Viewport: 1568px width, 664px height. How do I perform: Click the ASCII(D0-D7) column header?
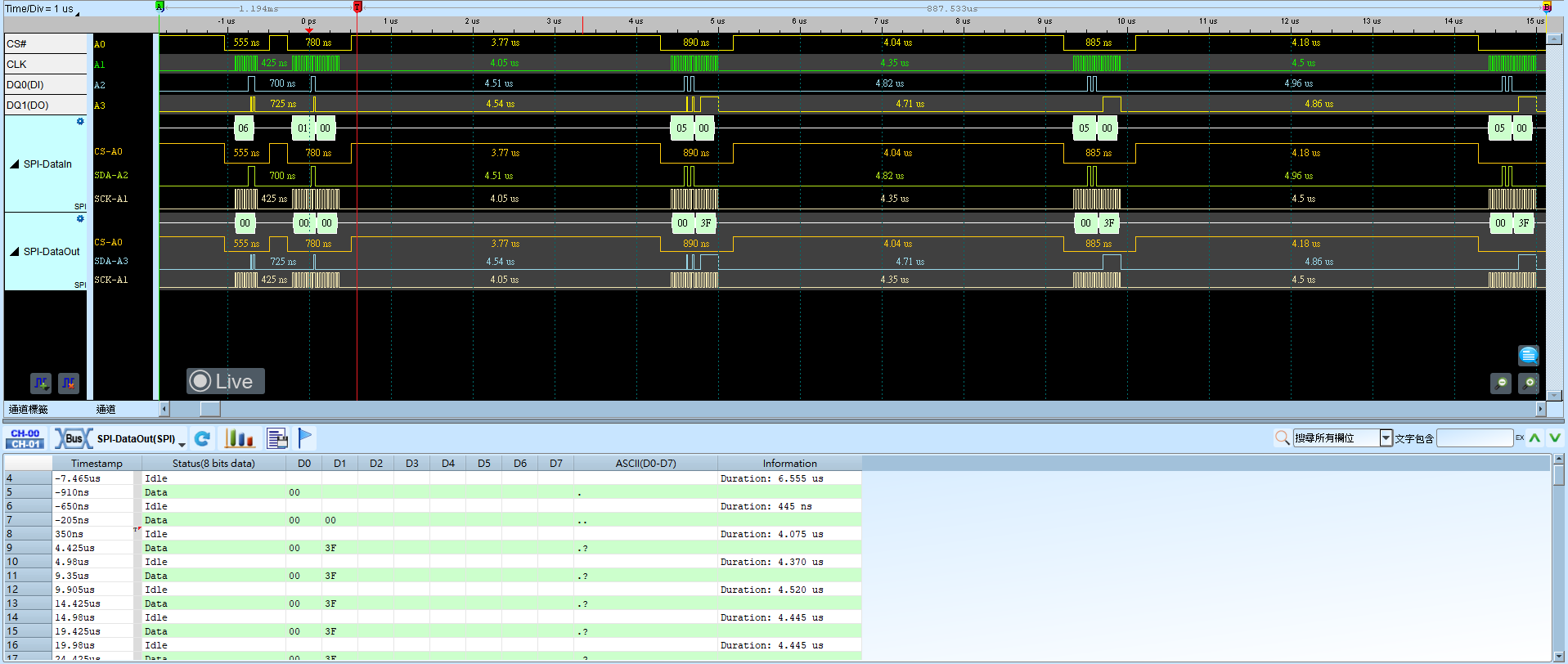coord(645,464)
